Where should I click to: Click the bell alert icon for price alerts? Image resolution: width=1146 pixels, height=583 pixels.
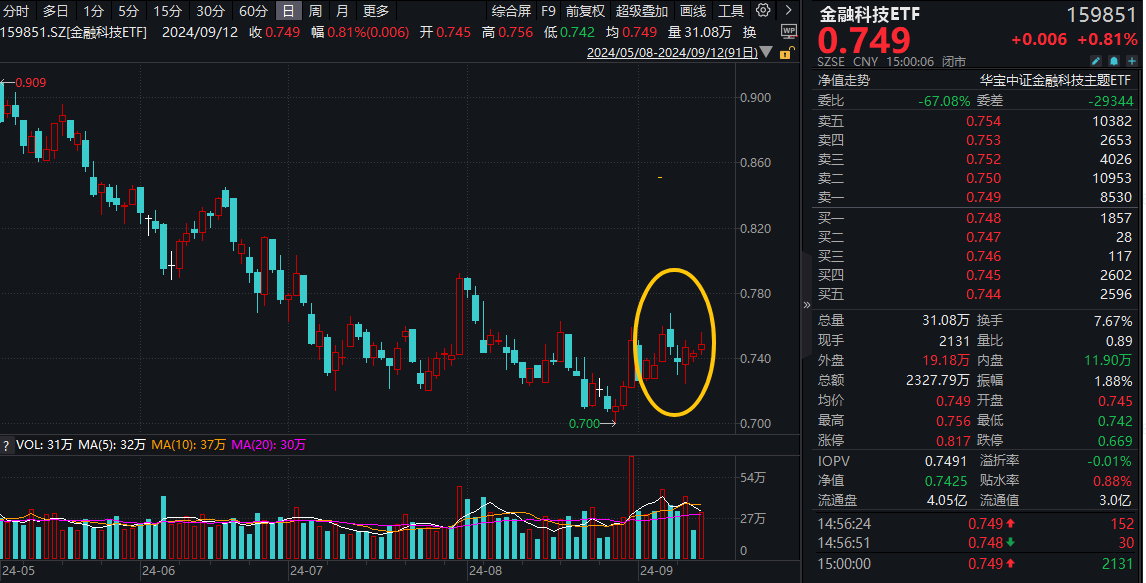click(x=1113, y=59)
